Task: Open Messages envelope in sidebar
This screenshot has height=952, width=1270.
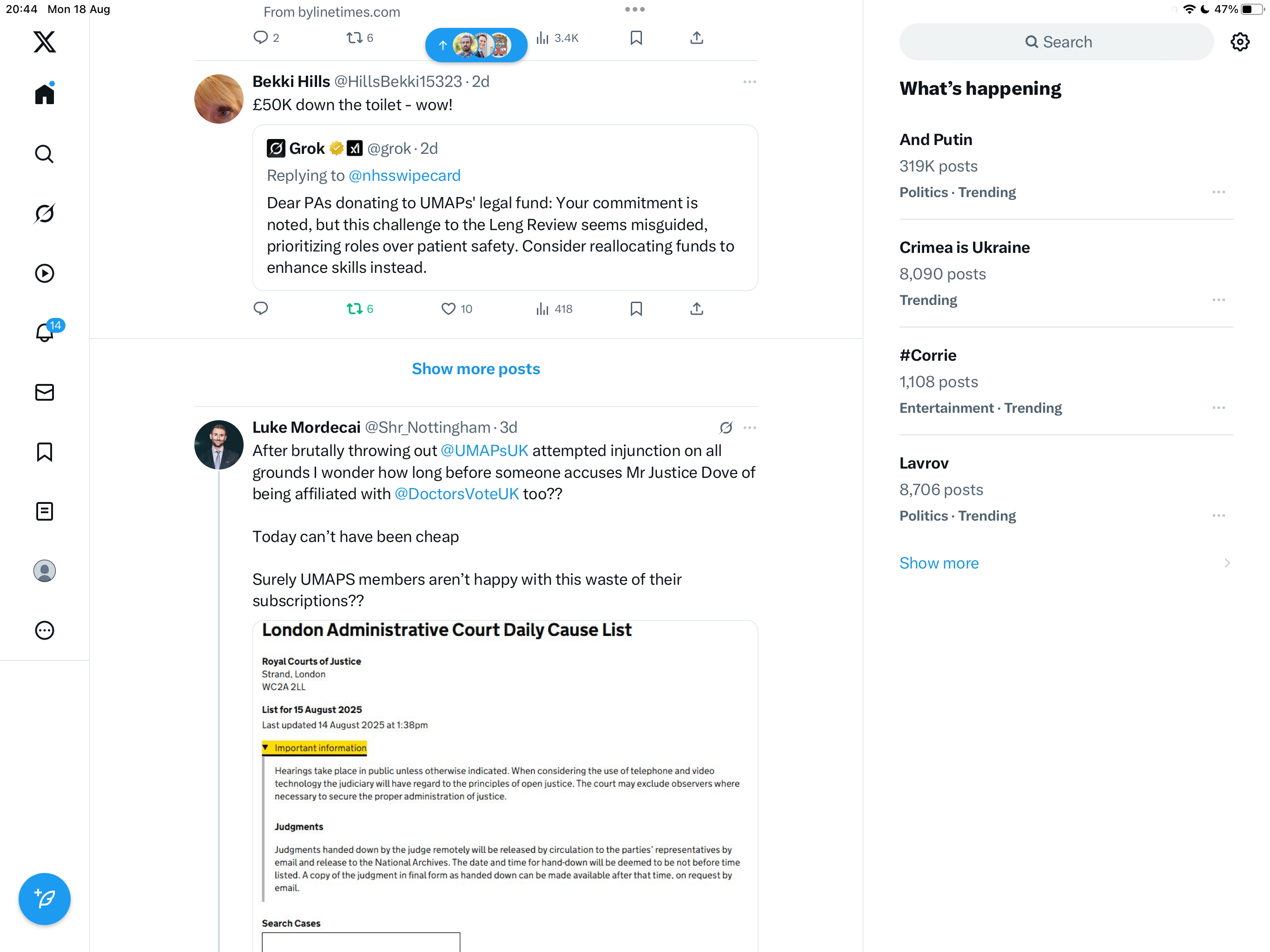Action: pos(44,392)
